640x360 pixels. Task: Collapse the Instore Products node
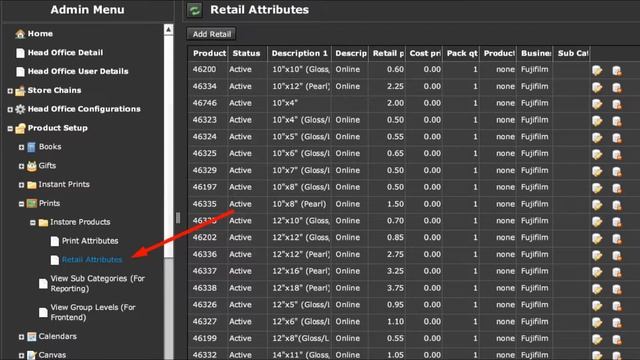coord(33,222)
